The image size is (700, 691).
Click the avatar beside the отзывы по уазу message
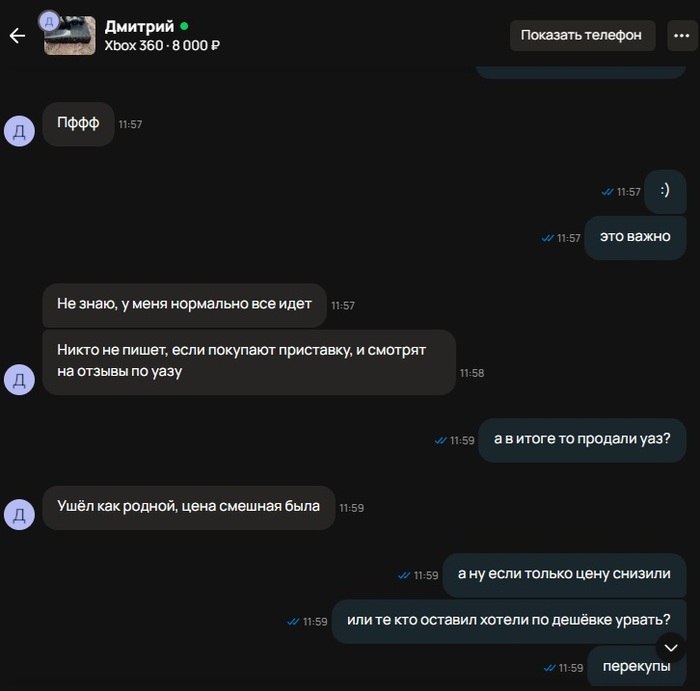pyautogui.click(x=19, y=379)
